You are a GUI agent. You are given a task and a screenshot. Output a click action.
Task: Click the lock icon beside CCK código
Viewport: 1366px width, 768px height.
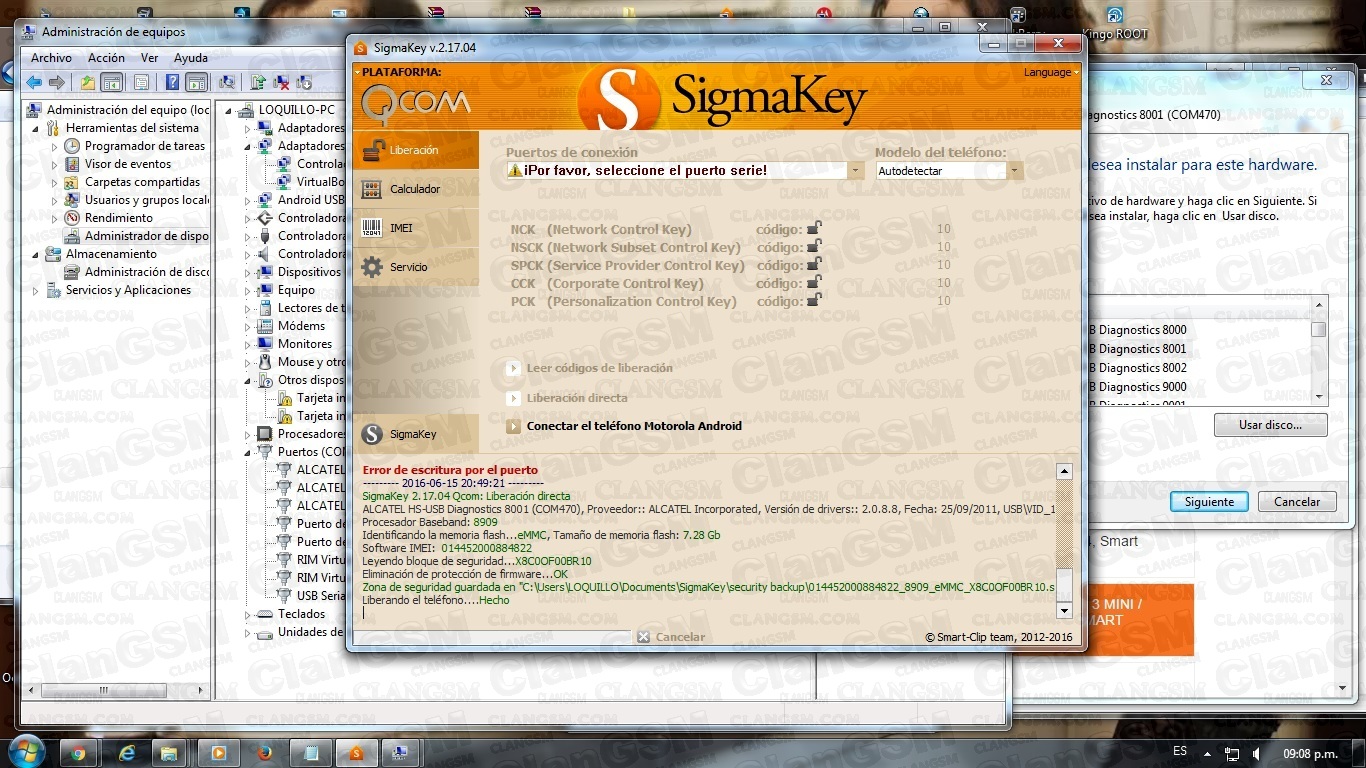coord(814,283)
